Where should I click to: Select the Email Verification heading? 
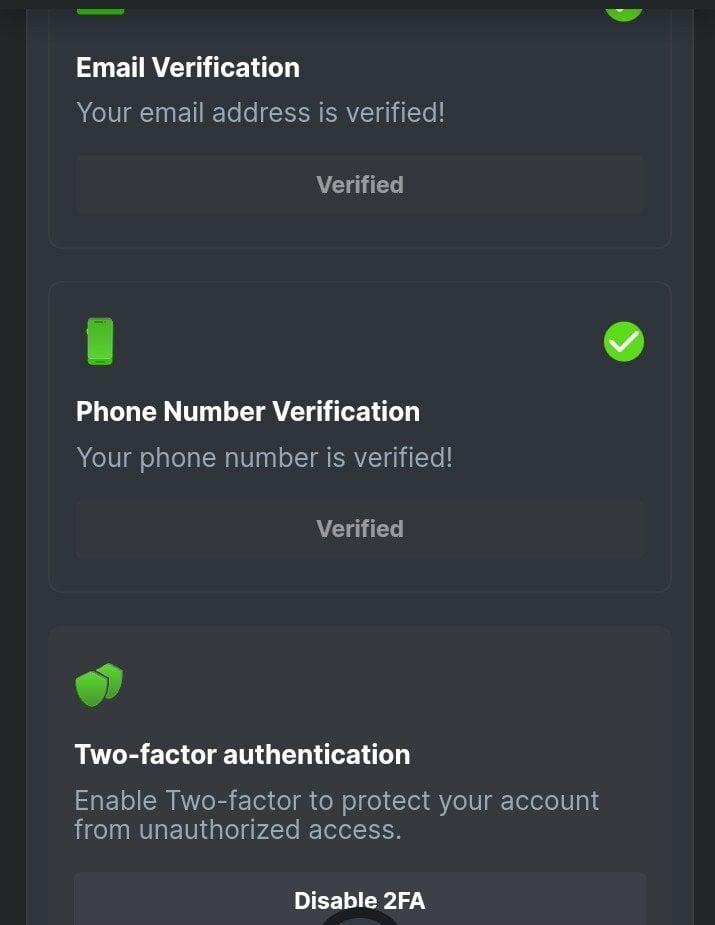point(188,68)
